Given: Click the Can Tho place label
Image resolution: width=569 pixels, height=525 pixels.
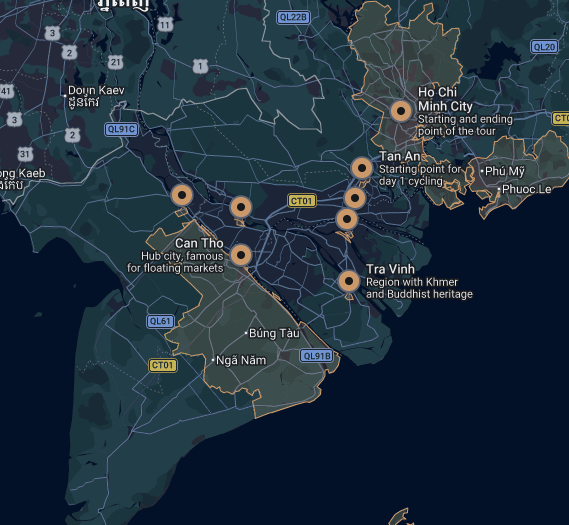Looking at the screenshot, I should tap(199, 243).
